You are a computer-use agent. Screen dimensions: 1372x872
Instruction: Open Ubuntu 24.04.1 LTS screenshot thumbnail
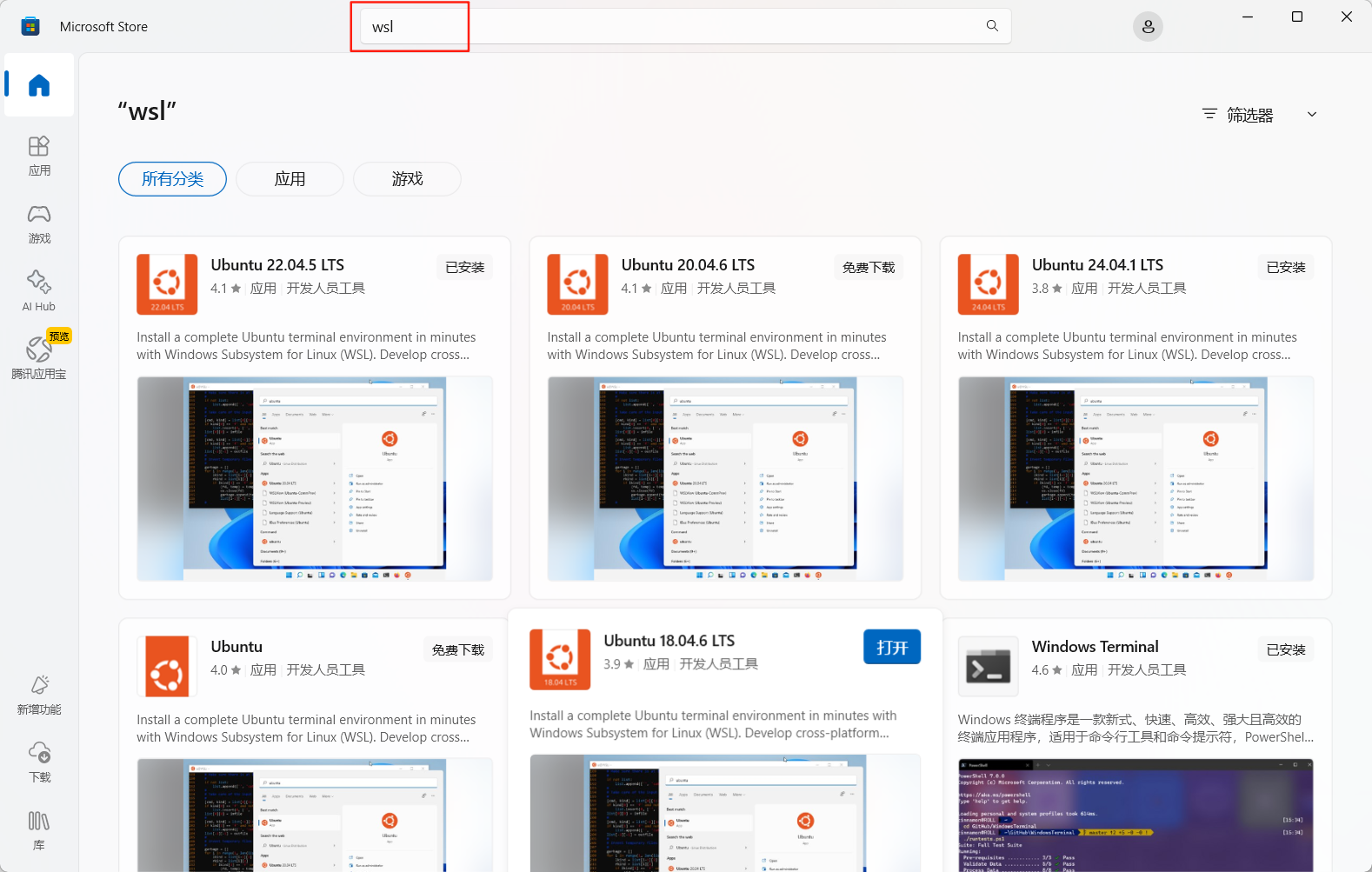tap(1136, 479)
